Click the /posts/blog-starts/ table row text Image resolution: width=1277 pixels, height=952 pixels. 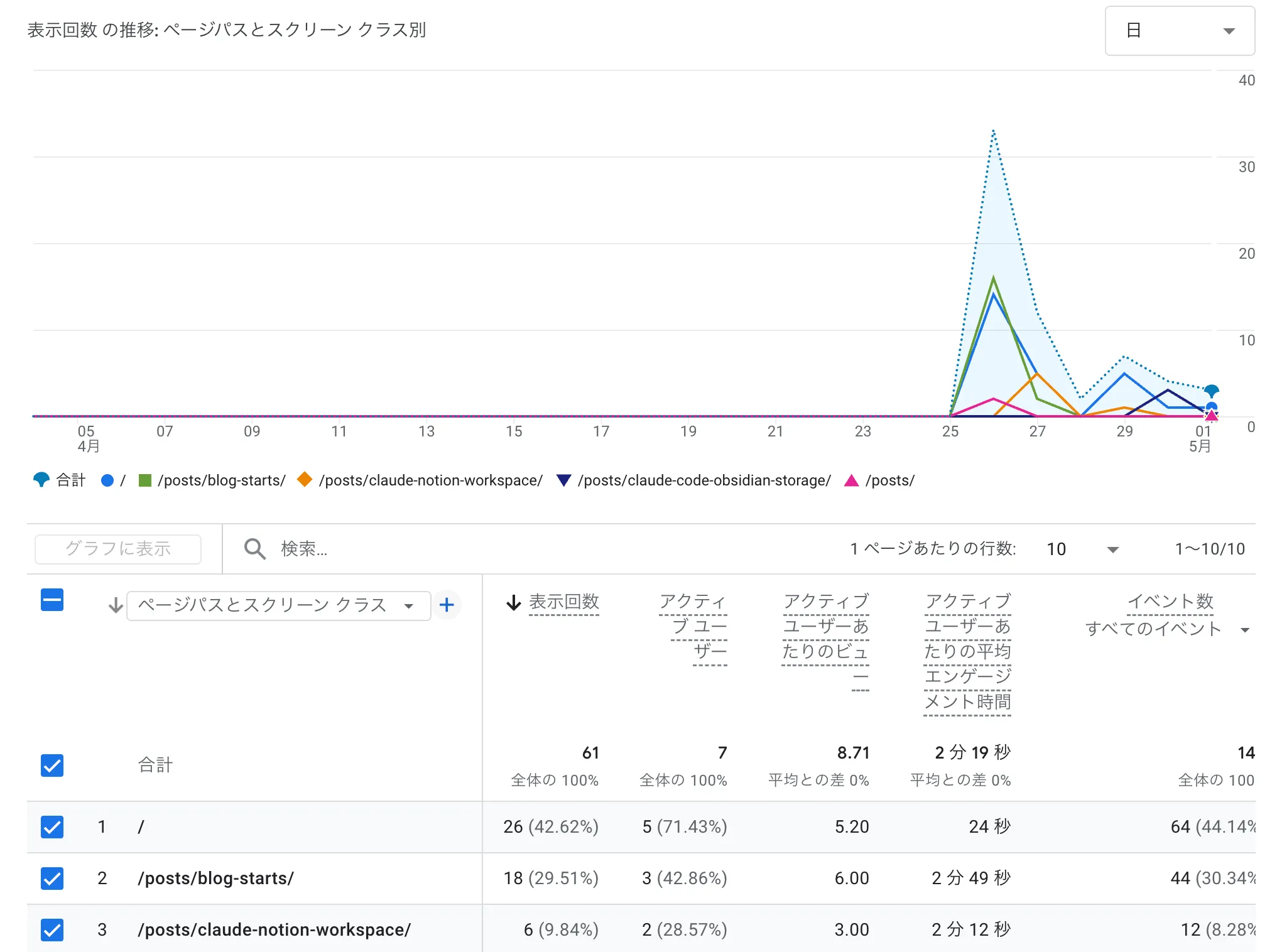click(x=216, y=879)
